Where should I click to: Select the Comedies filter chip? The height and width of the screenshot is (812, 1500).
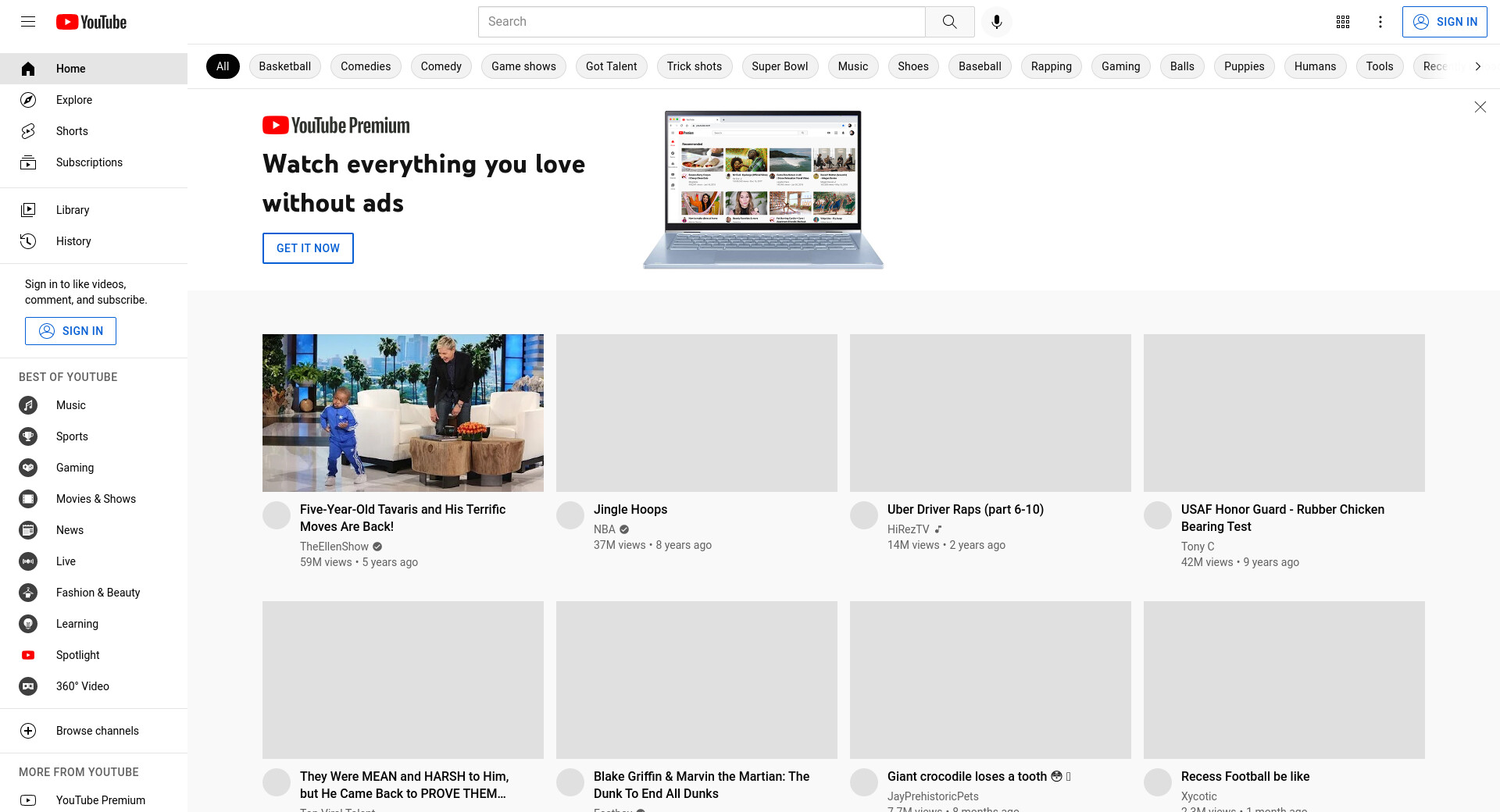coord(366,66)
